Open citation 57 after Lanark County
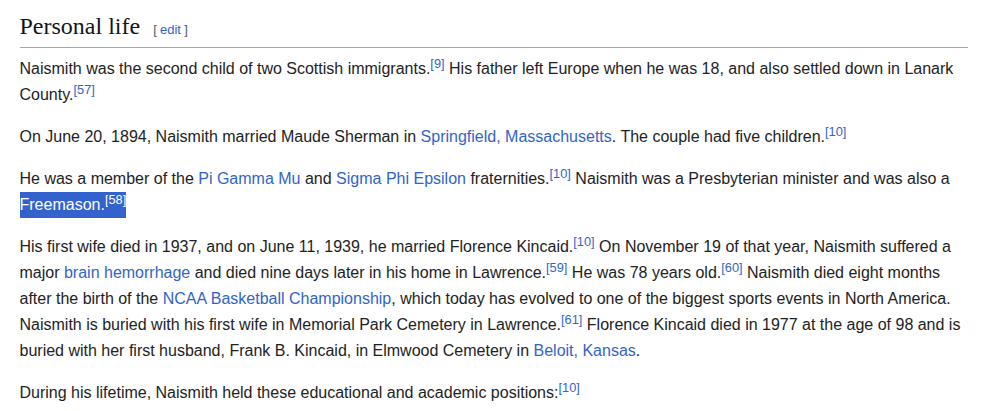 [84, 91]
